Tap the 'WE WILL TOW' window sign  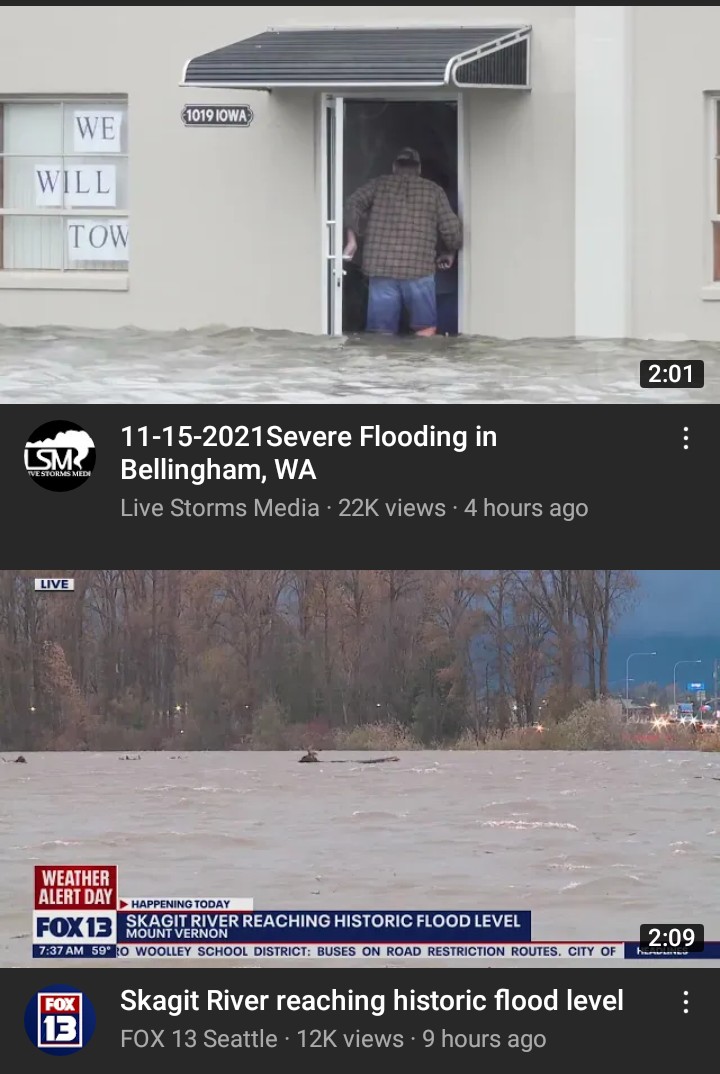(82, 182)
